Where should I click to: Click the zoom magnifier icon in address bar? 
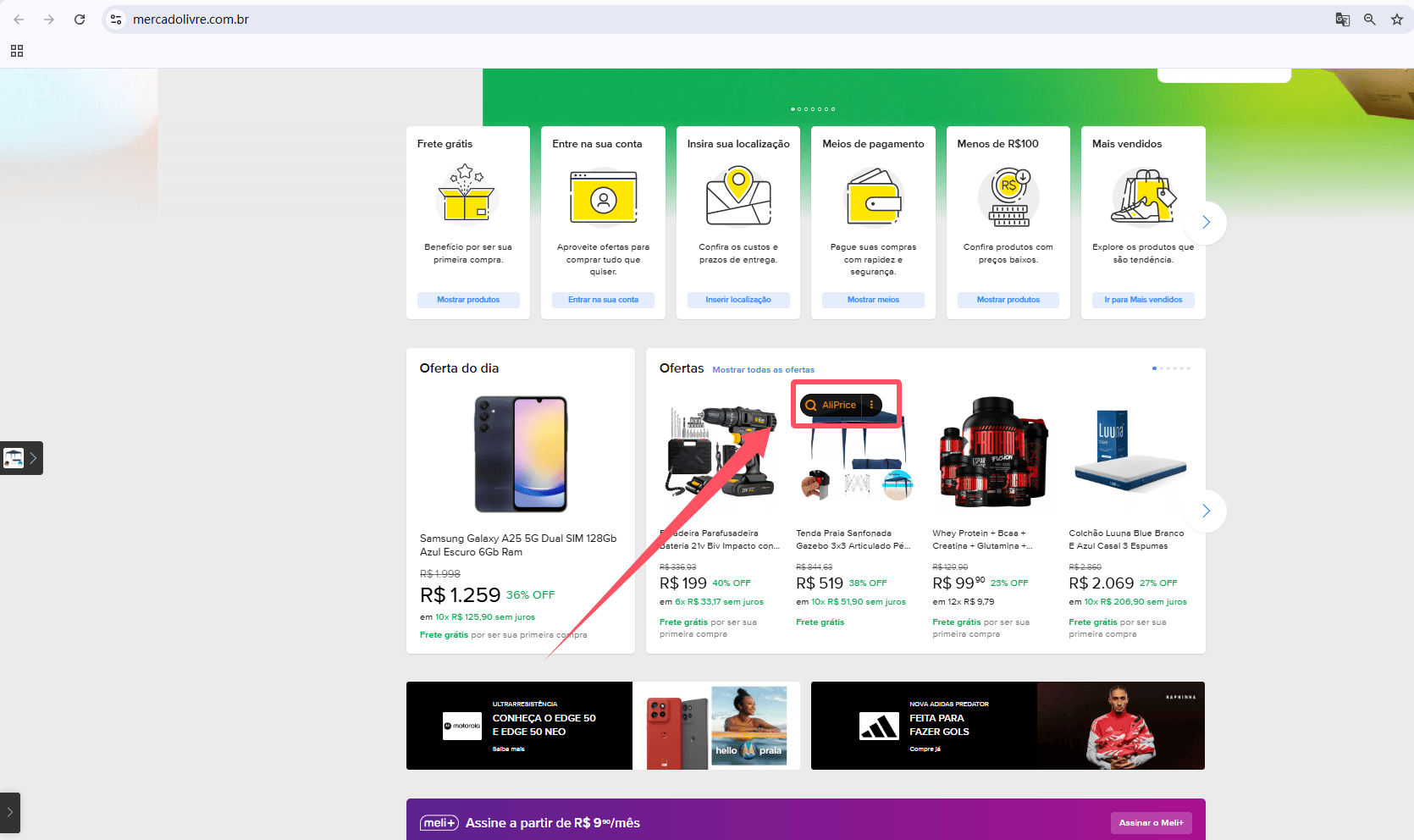click(x=1370, y=19)
